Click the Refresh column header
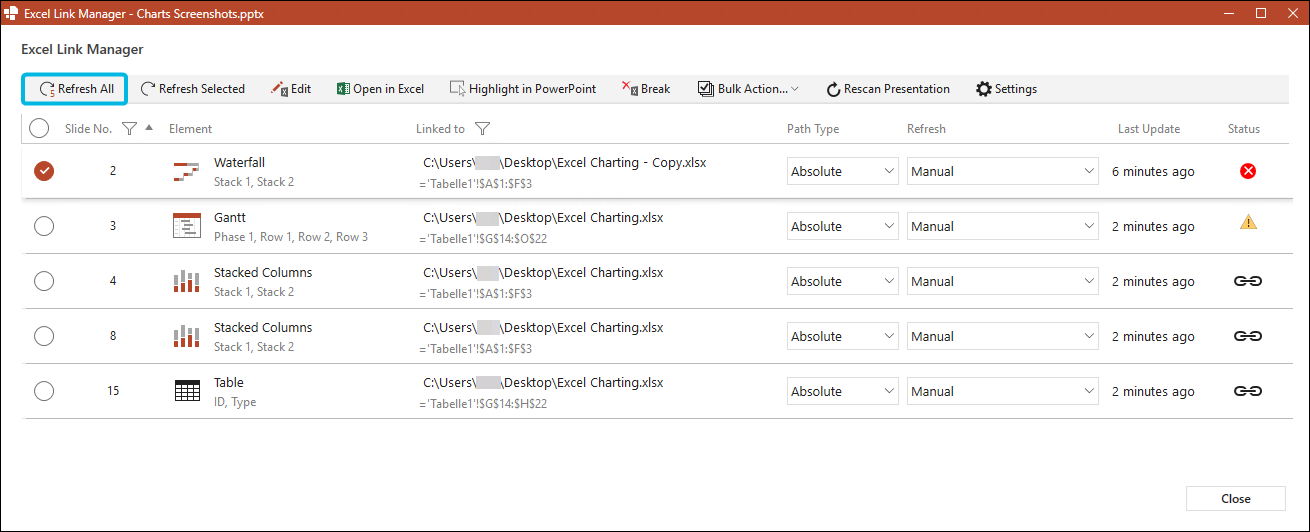 [x=926, y=128]
